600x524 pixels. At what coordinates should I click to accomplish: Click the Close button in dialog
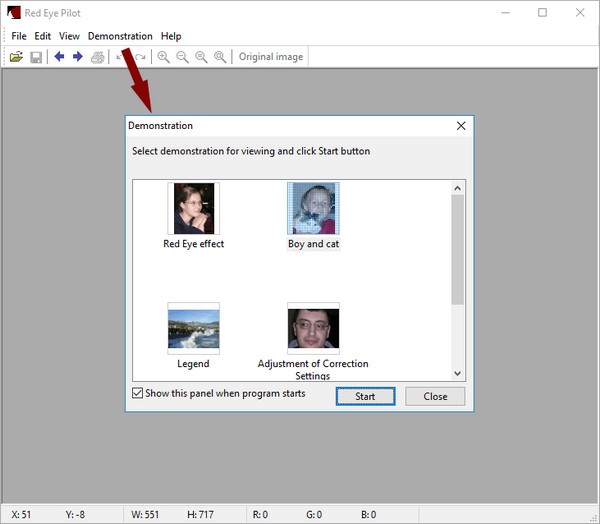pos(435,396)
